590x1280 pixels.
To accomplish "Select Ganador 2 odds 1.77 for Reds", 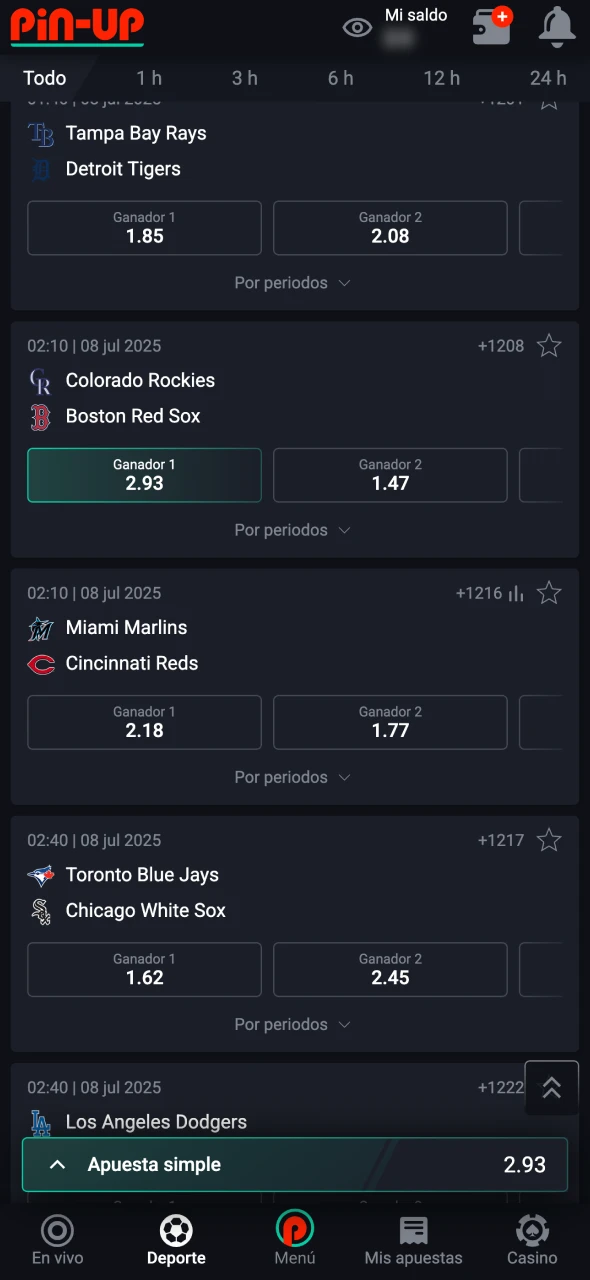I will point(390,722).
